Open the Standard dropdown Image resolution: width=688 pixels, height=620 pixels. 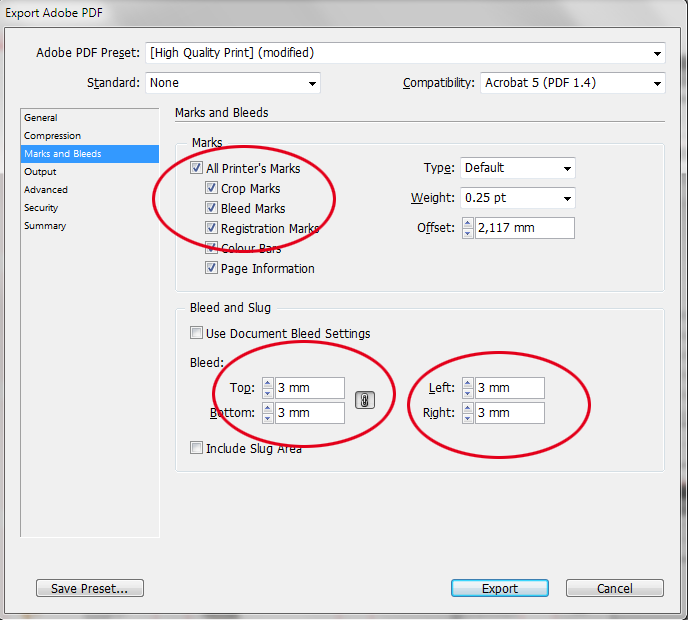[x=233, y=83]
